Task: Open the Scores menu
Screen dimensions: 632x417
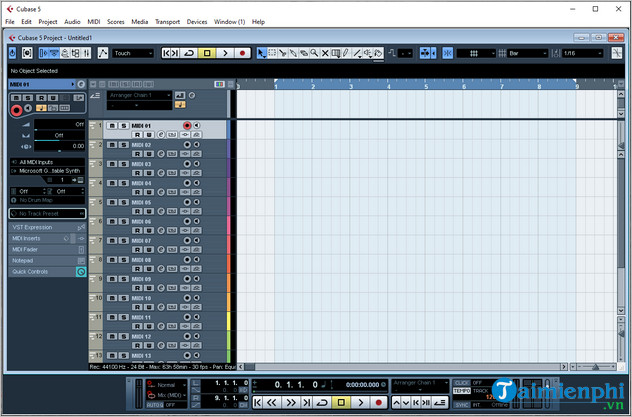Action: 116,22
